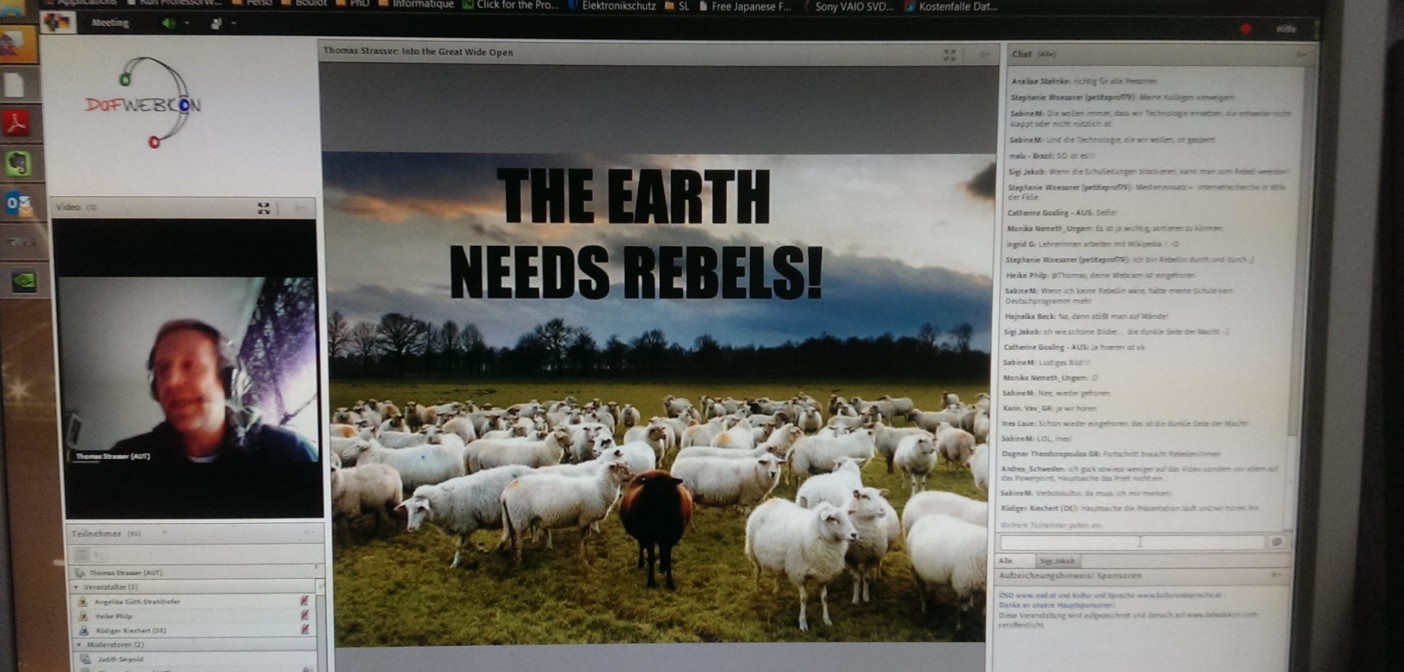Collapse the Veranstalter group
The width and height of the screenshot is (1404, 672).
click(x=76, y=586)
